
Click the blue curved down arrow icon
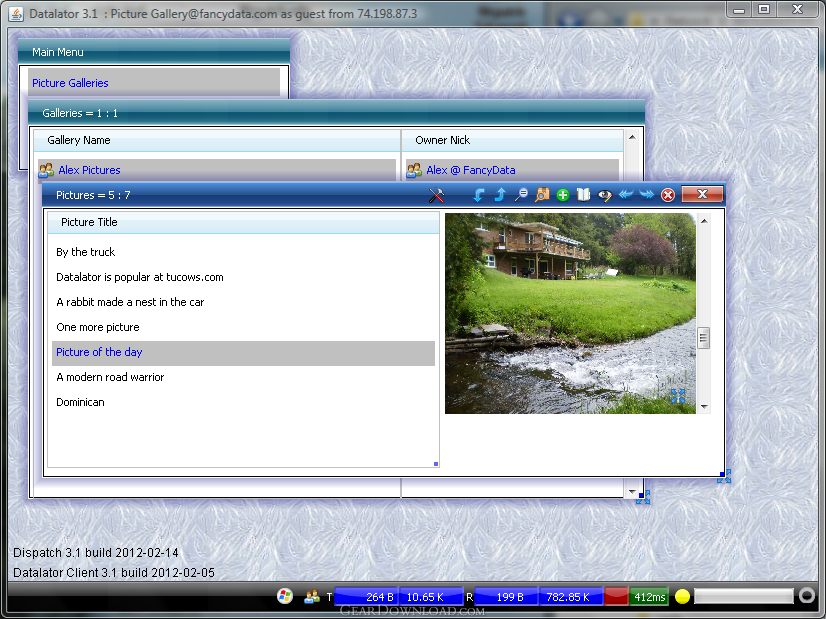click(478, 195)
